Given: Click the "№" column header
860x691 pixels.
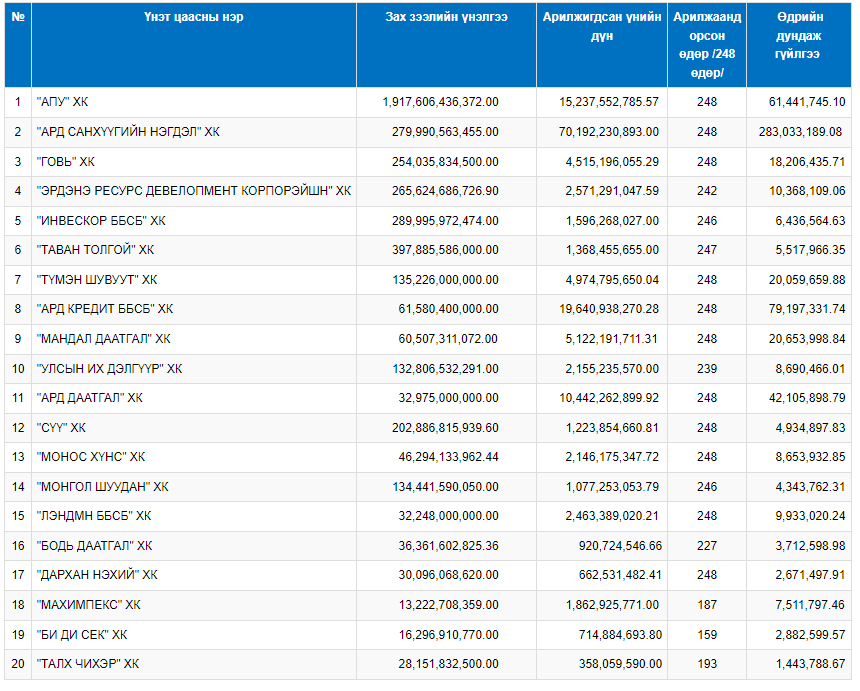Looking at the screenshot, I should click(x=18, y=17).
